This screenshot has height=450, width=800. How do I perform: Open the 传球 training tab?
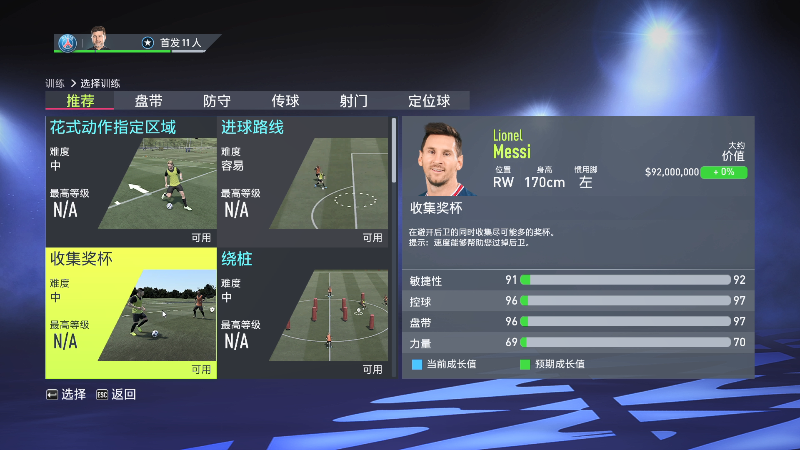pyautogui.click(x=285, y=101)
